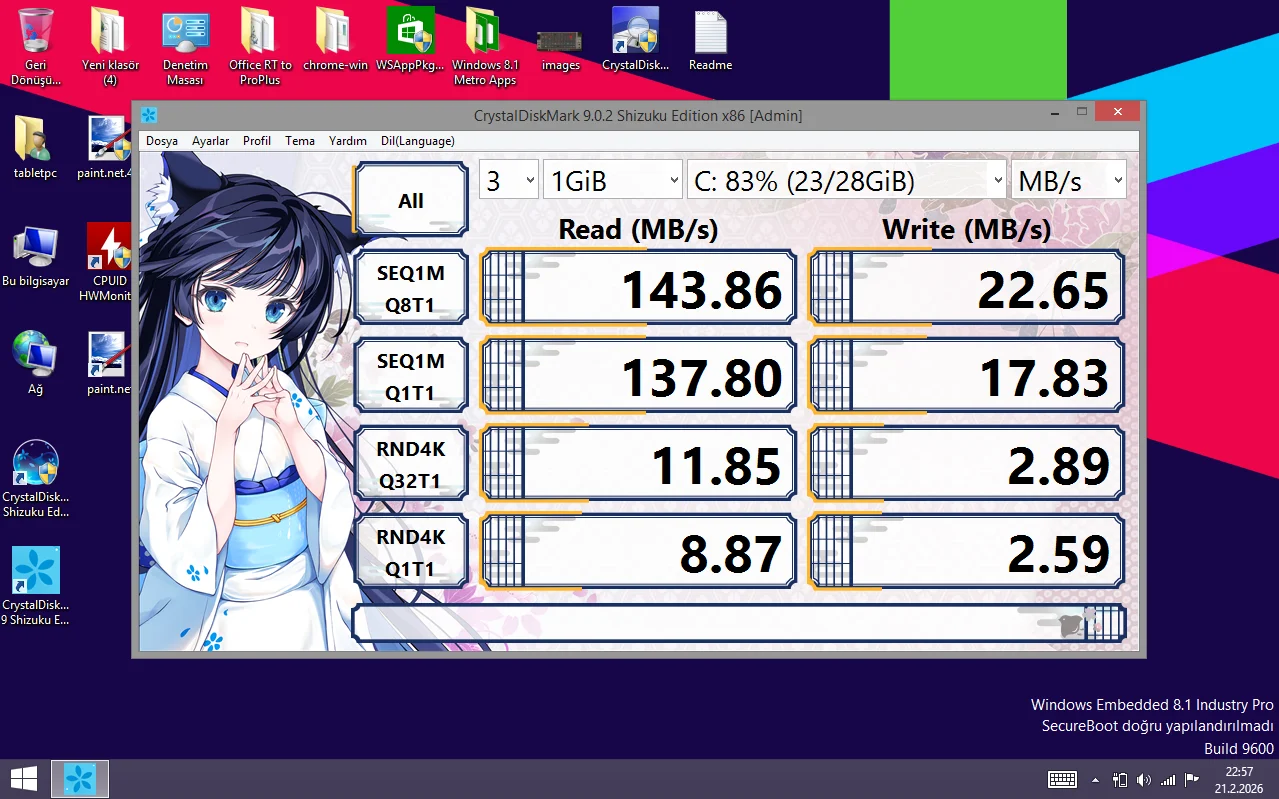
Task: Click the 143.86 read result
Action: pos(639,288)
